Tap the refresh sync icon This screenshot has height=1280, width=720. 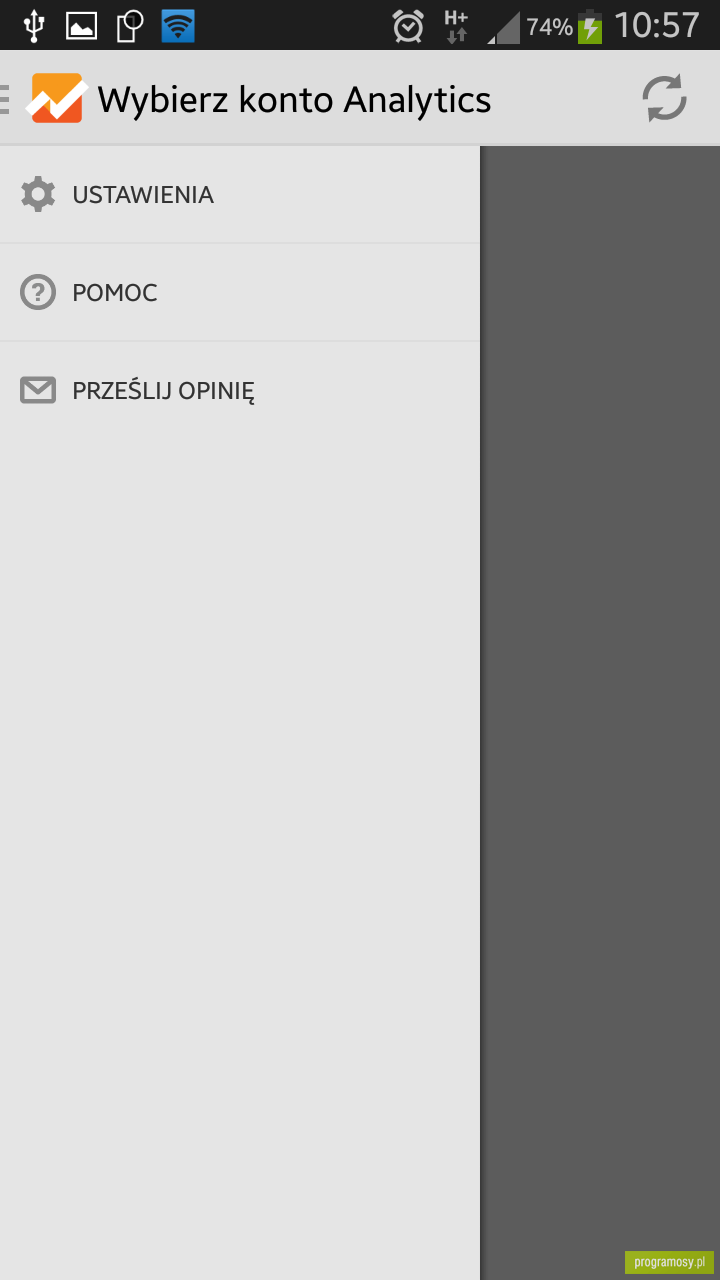664,99
